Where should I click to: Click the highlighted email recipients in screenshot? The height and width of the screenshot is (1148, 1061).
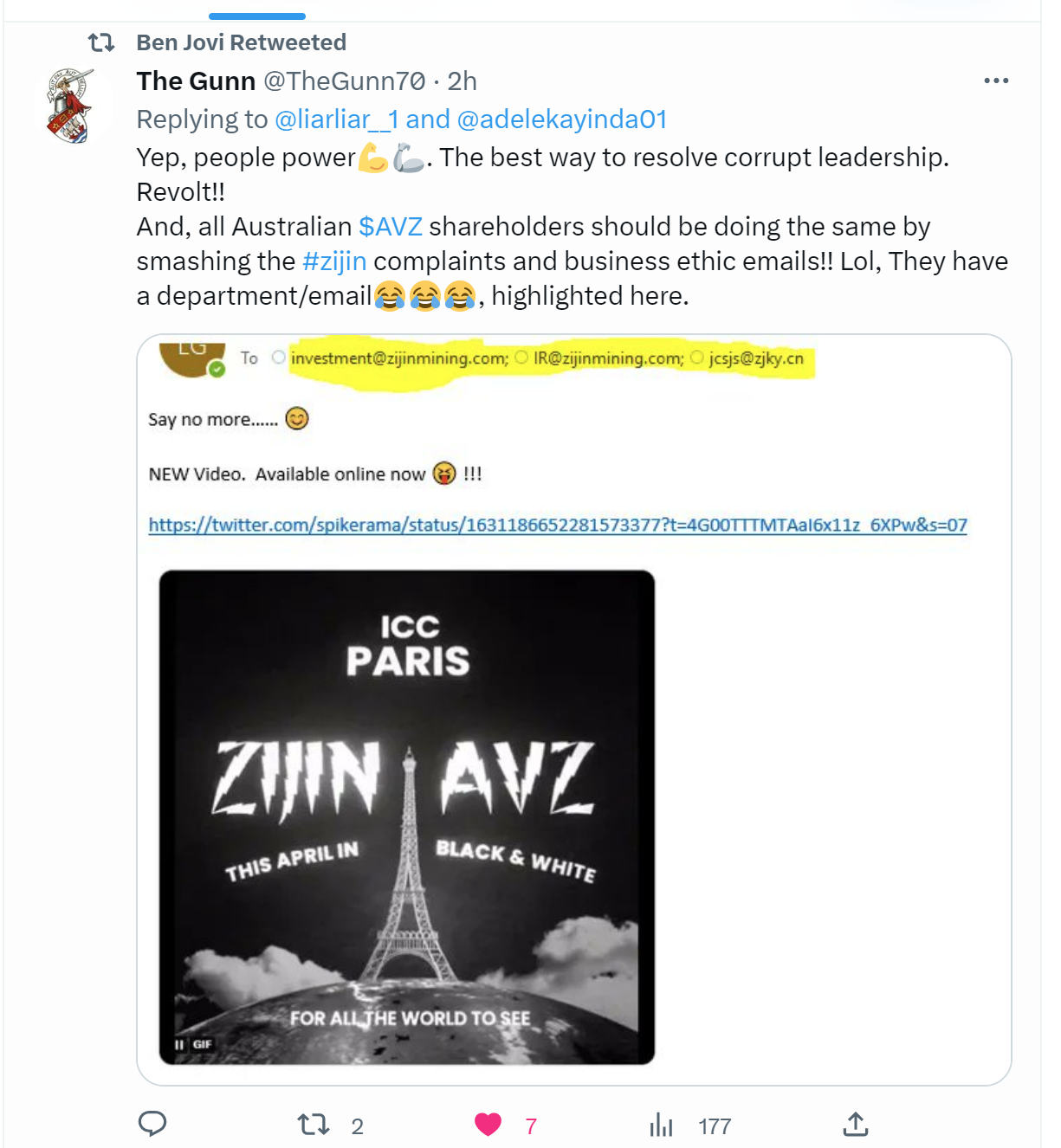click(552, 359)
